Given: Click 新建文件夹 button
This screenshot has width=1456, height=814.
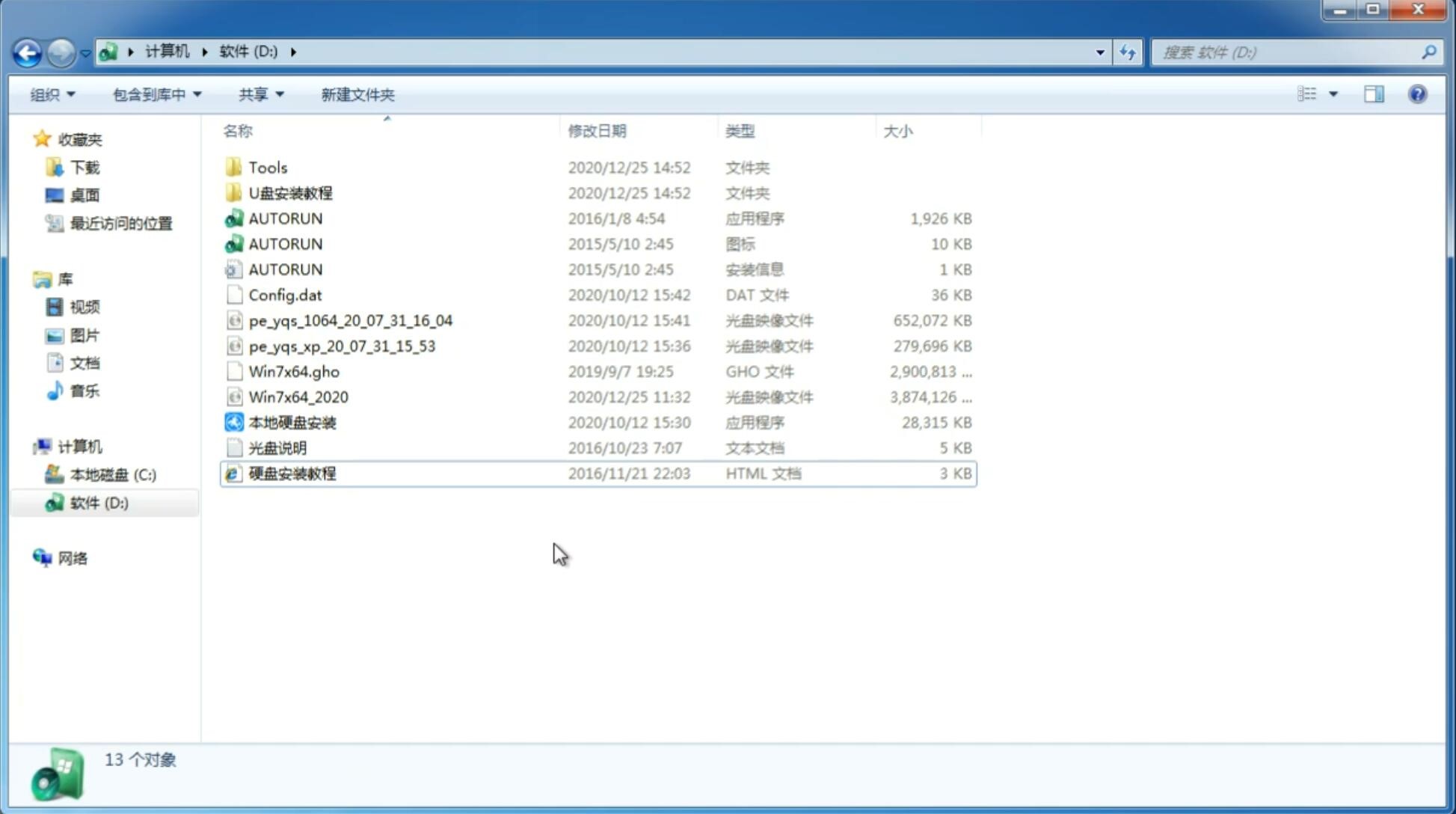Looking at the screenshot, I should (357, 94).
